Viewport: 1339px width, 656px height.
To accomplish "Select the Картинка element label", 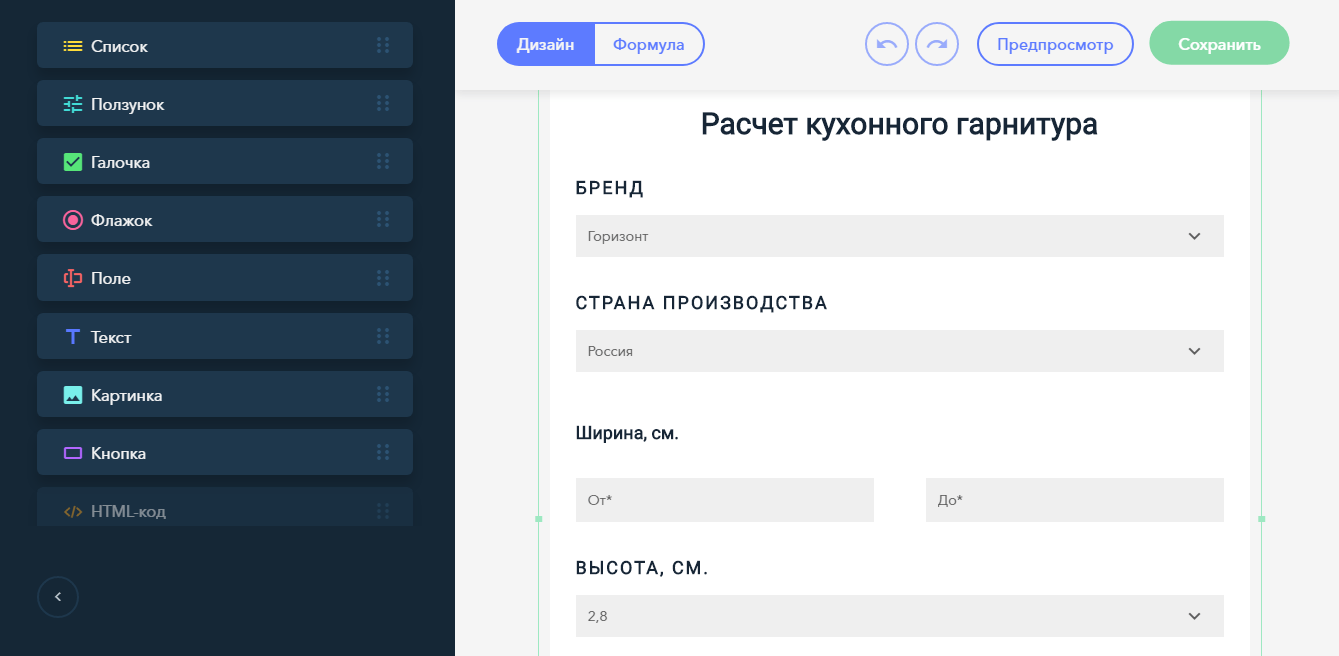I will coord(126,395).
